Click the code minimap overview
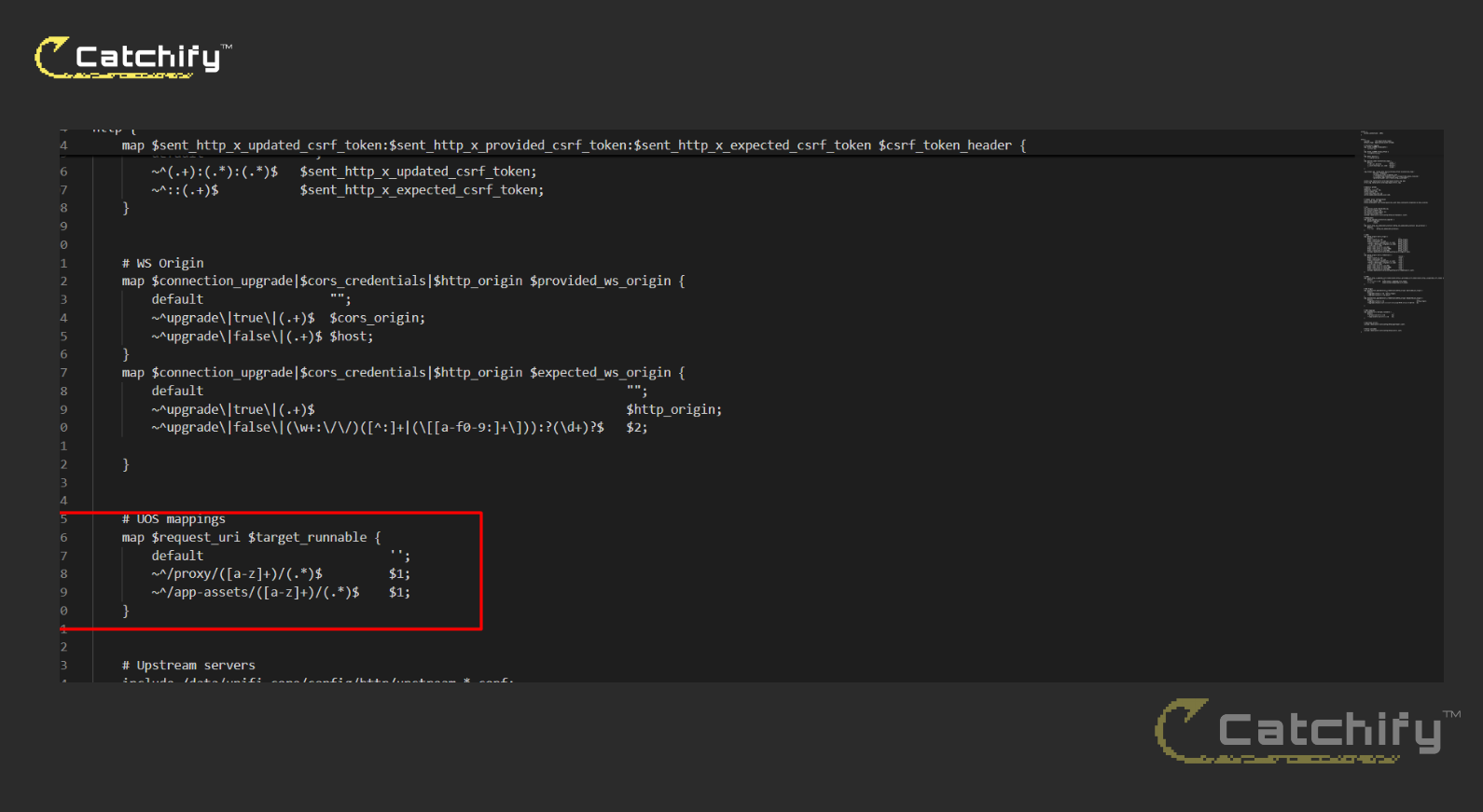The width and height of the screenshot is (1483, 812). 1401,231
